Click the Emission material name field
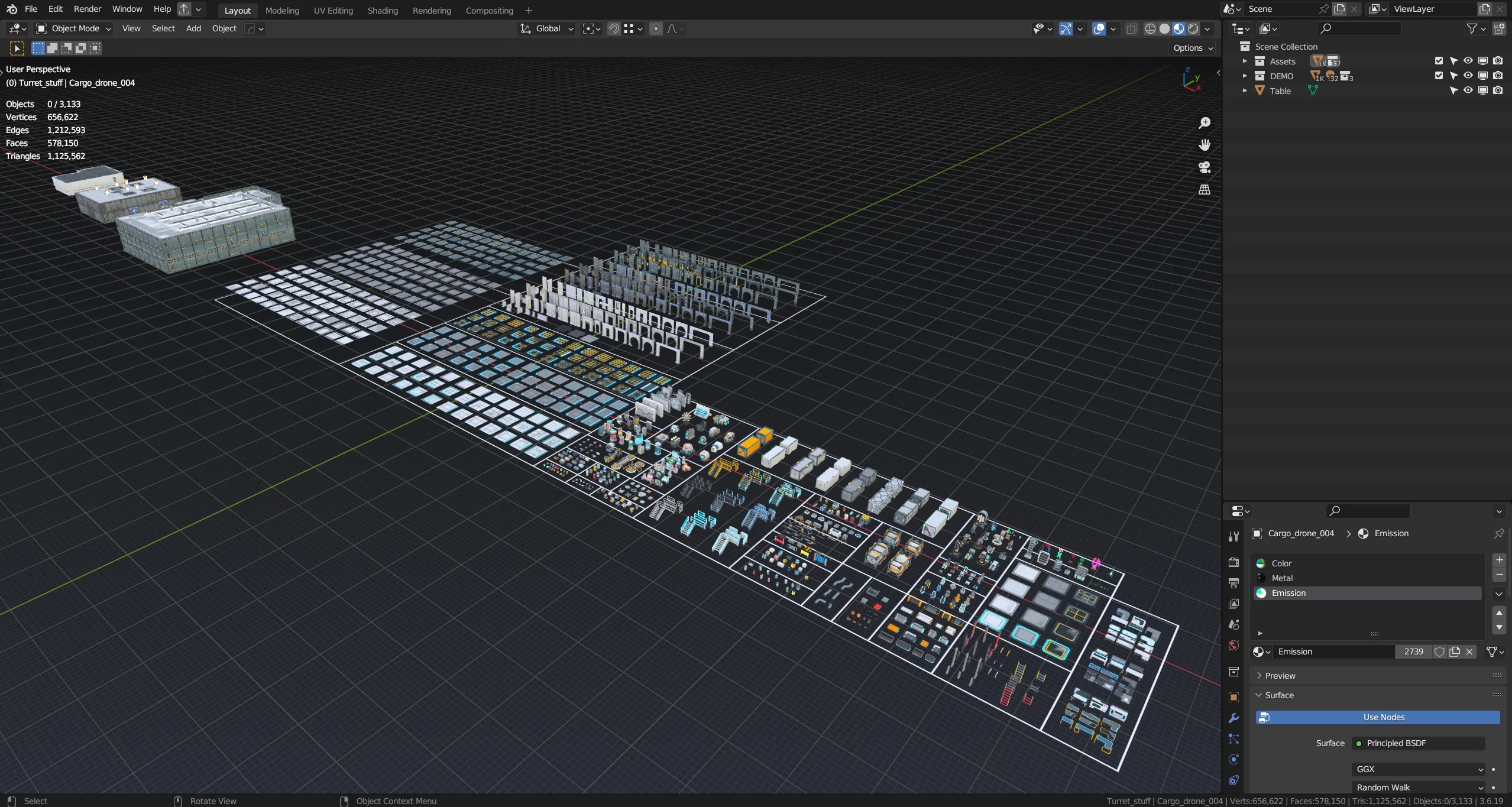 click(1333, 652)
